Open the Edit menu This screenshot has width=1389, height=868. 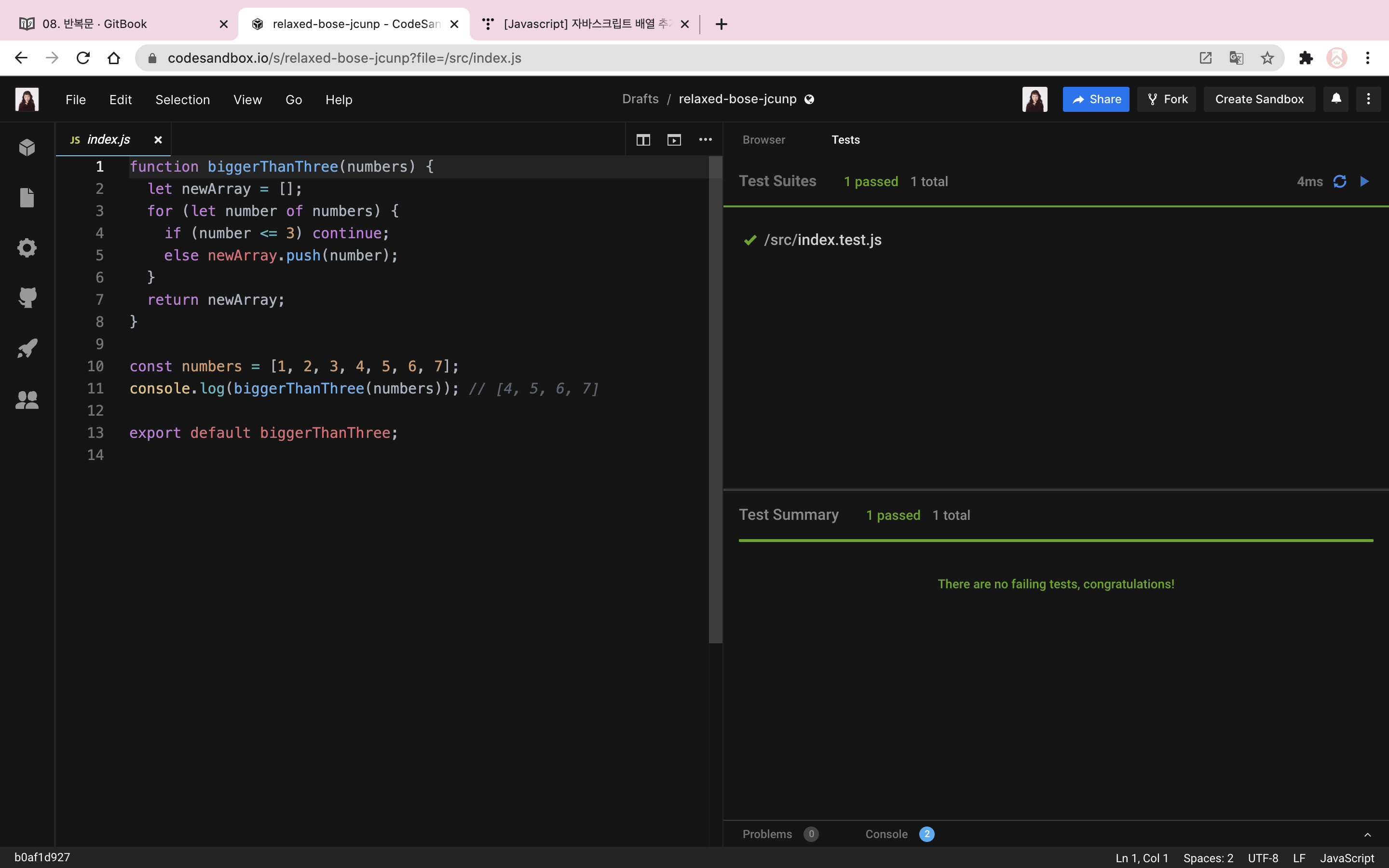(121, 99)
